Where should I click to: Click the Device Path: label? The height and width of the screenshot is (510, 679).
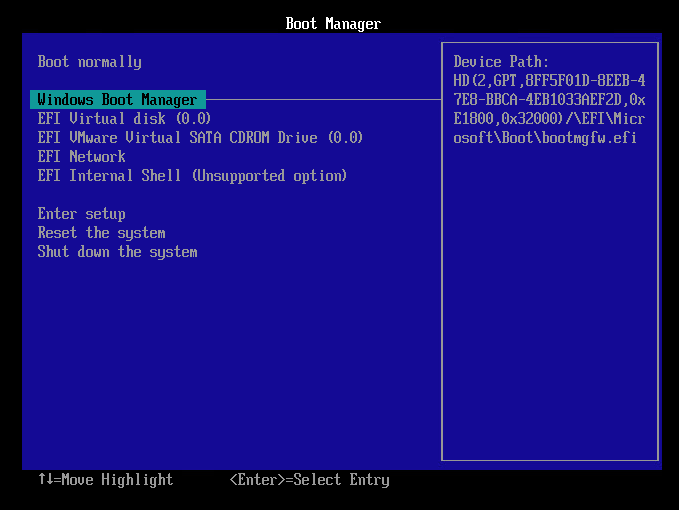(x=501, y=61)
